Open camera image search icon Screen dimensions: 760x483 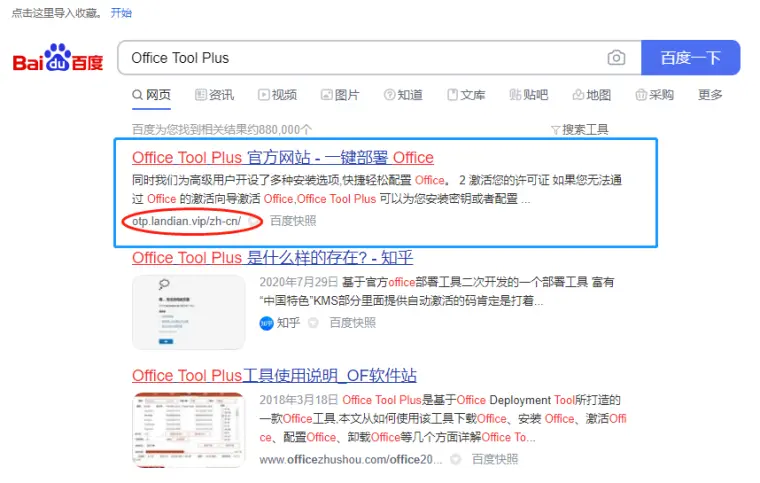616,58
